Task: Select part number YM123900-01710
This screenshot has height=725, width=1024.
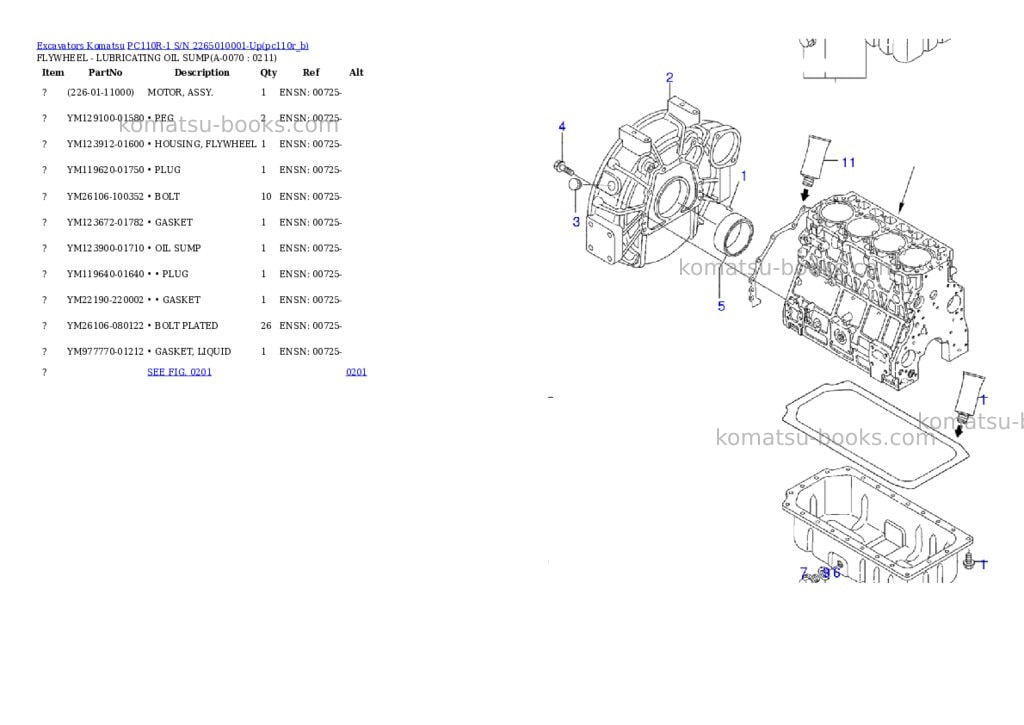Action: tap(105, 248)
